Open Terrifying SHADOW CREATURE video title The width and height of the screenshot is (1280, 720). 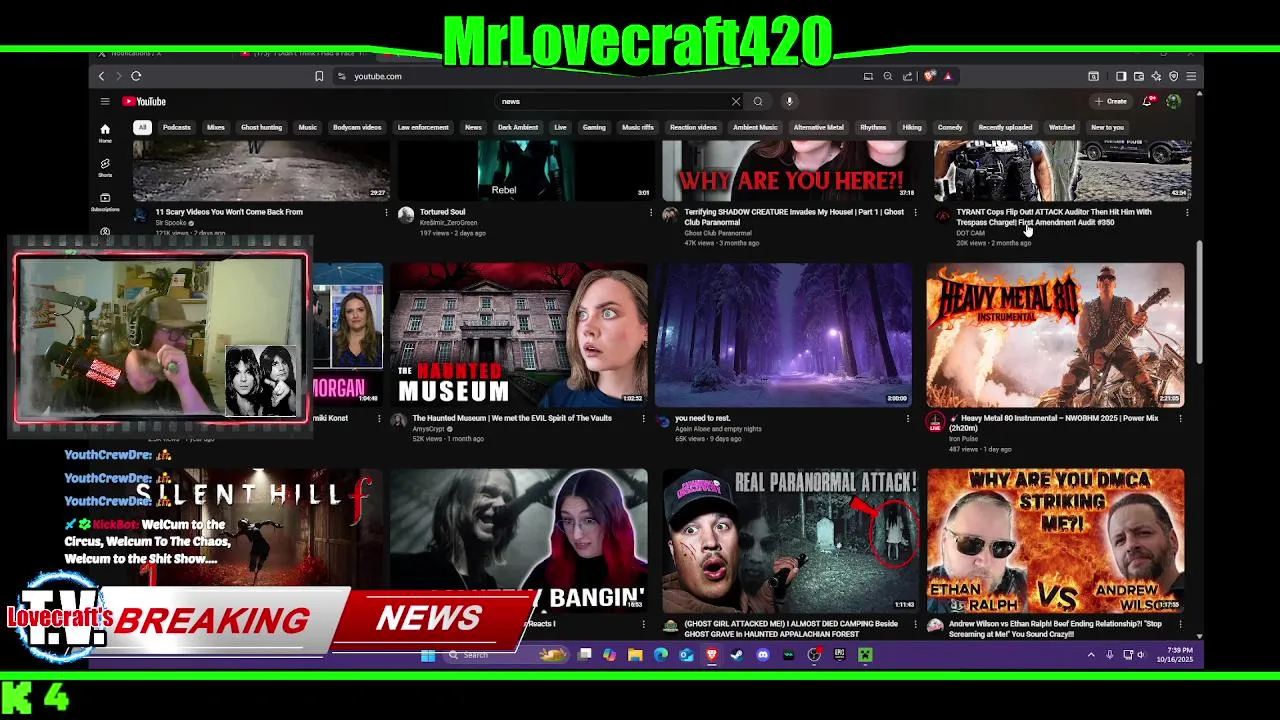[794, 217]
